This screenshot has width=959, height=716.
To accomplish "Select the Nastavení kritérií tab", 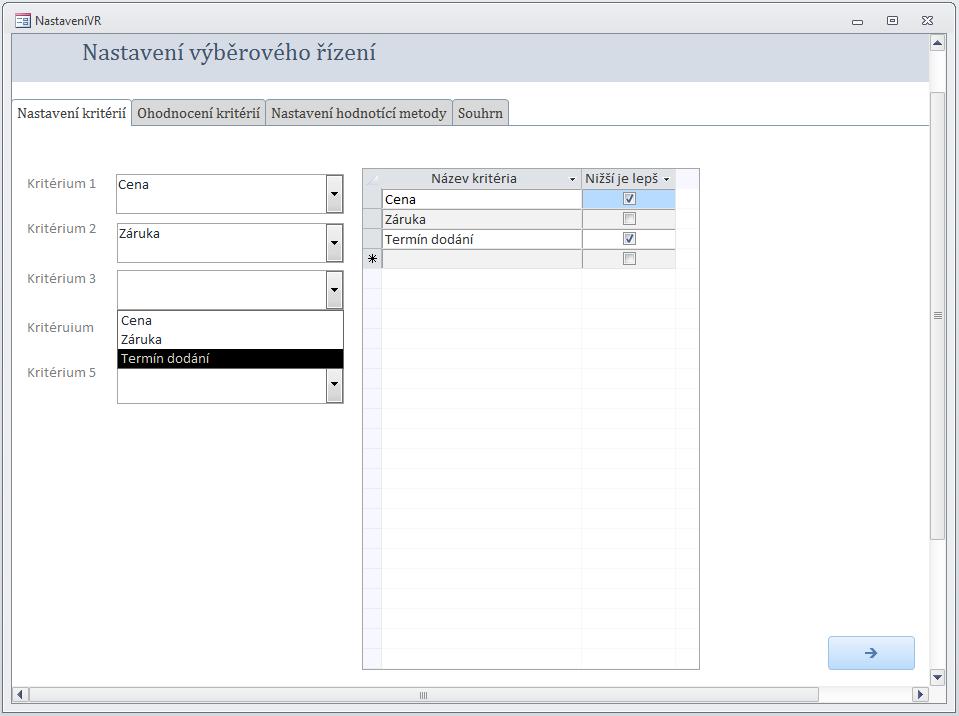I will 72,113.
